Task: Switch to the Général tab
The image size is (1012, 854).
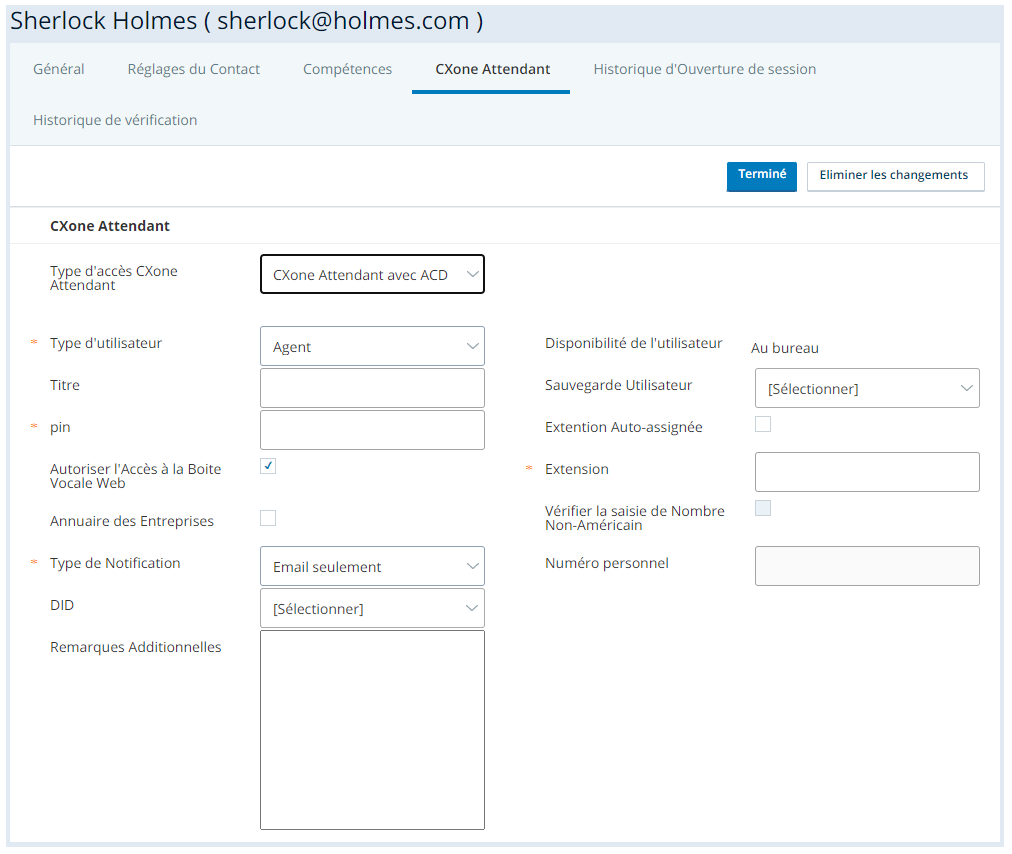Action: [x=59, y=69]
